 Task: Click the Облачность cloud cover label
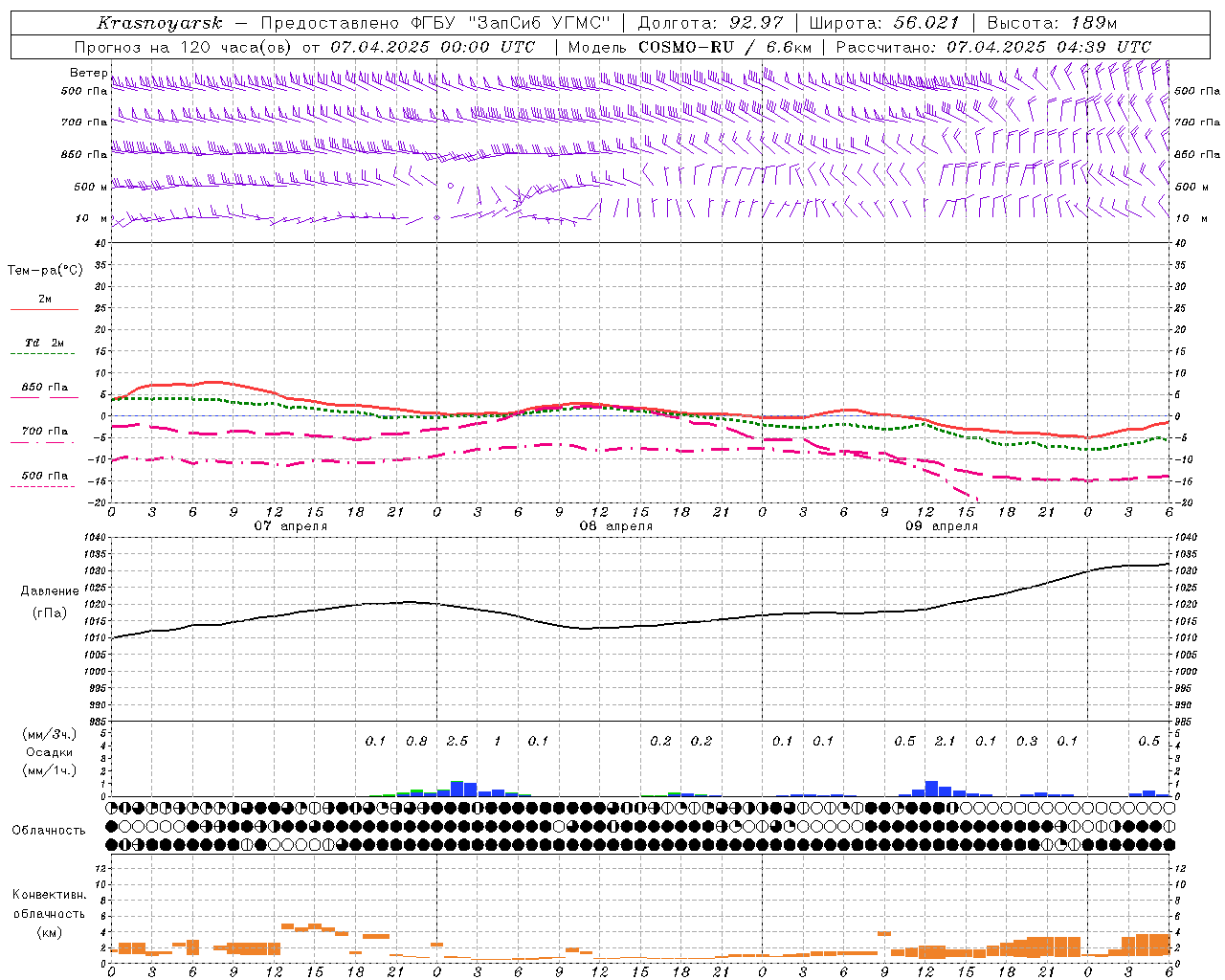coord(49,831)
